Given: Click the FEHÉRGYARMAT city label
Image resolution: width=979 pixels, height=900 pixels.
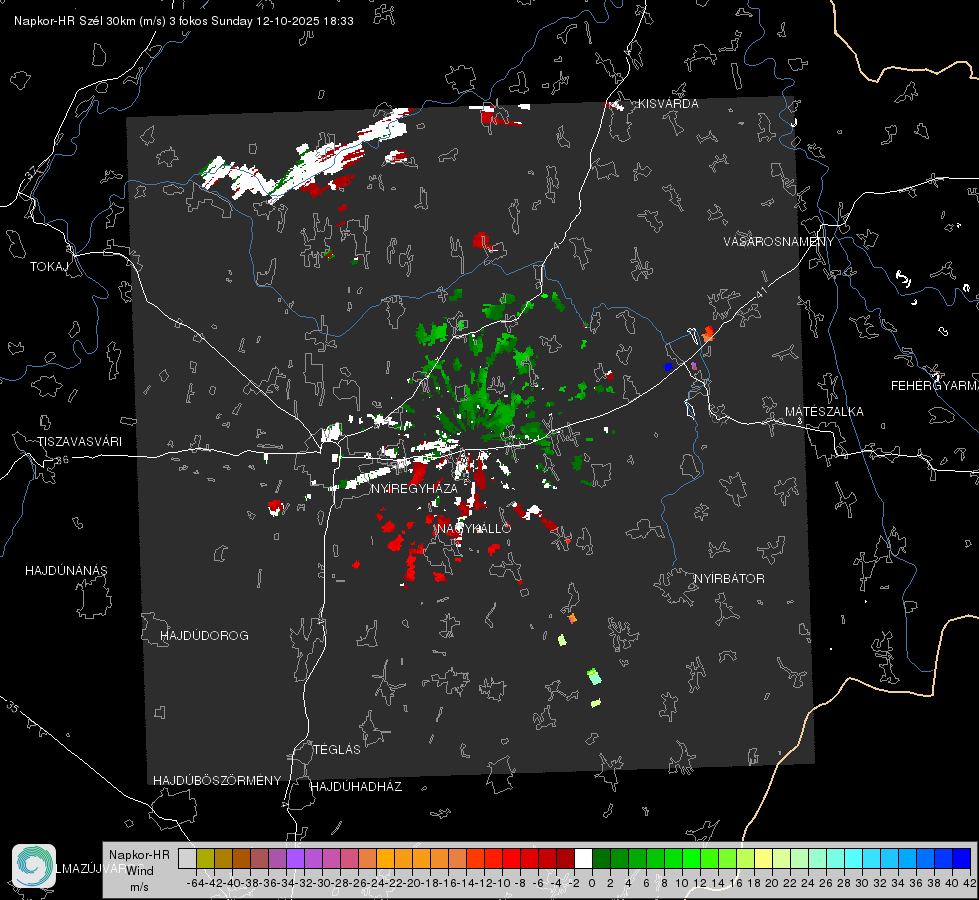Looking at the screenshot, I should [x=935, y=386].
